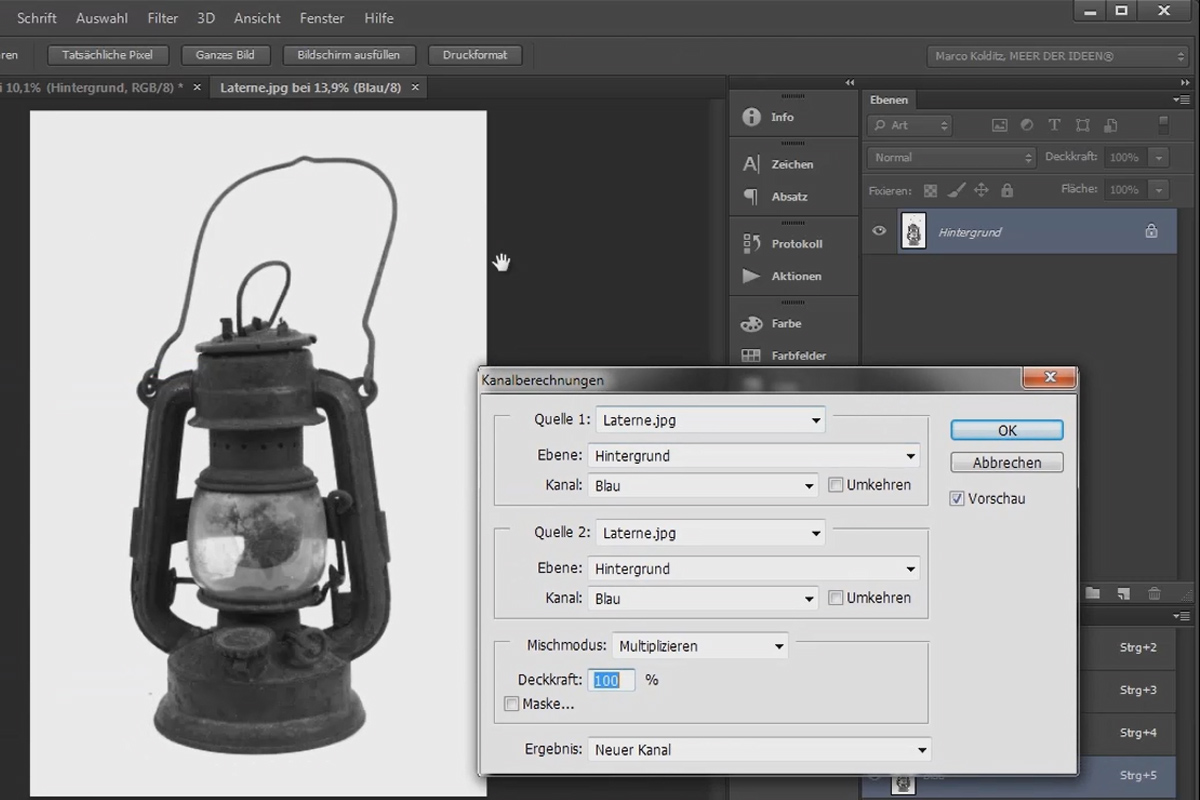
Task: Confirm the Kanalberechnungen dialog with OK
Action: point(1007,430)
